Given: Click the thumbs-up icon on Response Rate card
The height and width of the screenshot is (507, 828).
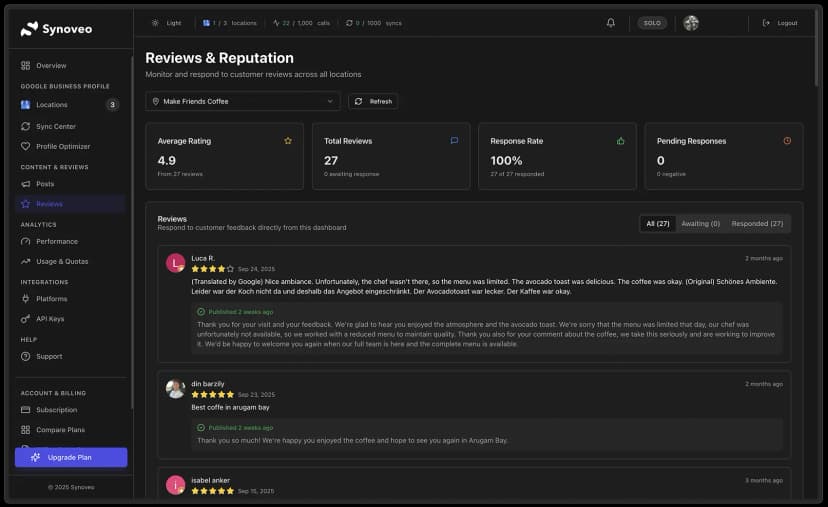Looking at the screenshot, I should pyautogui.click(x=621, y=141).
